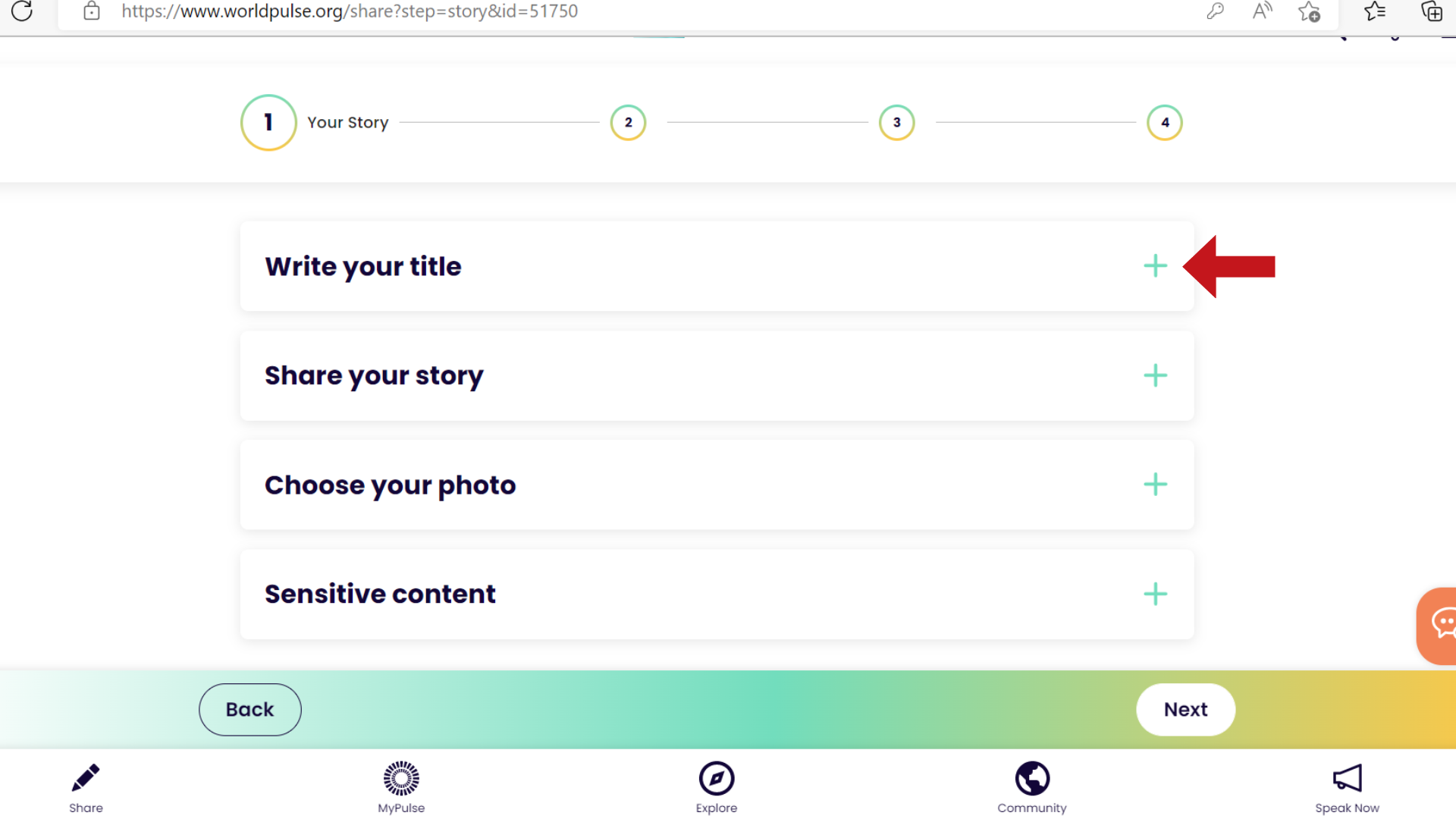Screen dimensions: 1456x819
Task: Open the orange chat bubble widget
Action: pyautogui.click(x=1439, y=624)
